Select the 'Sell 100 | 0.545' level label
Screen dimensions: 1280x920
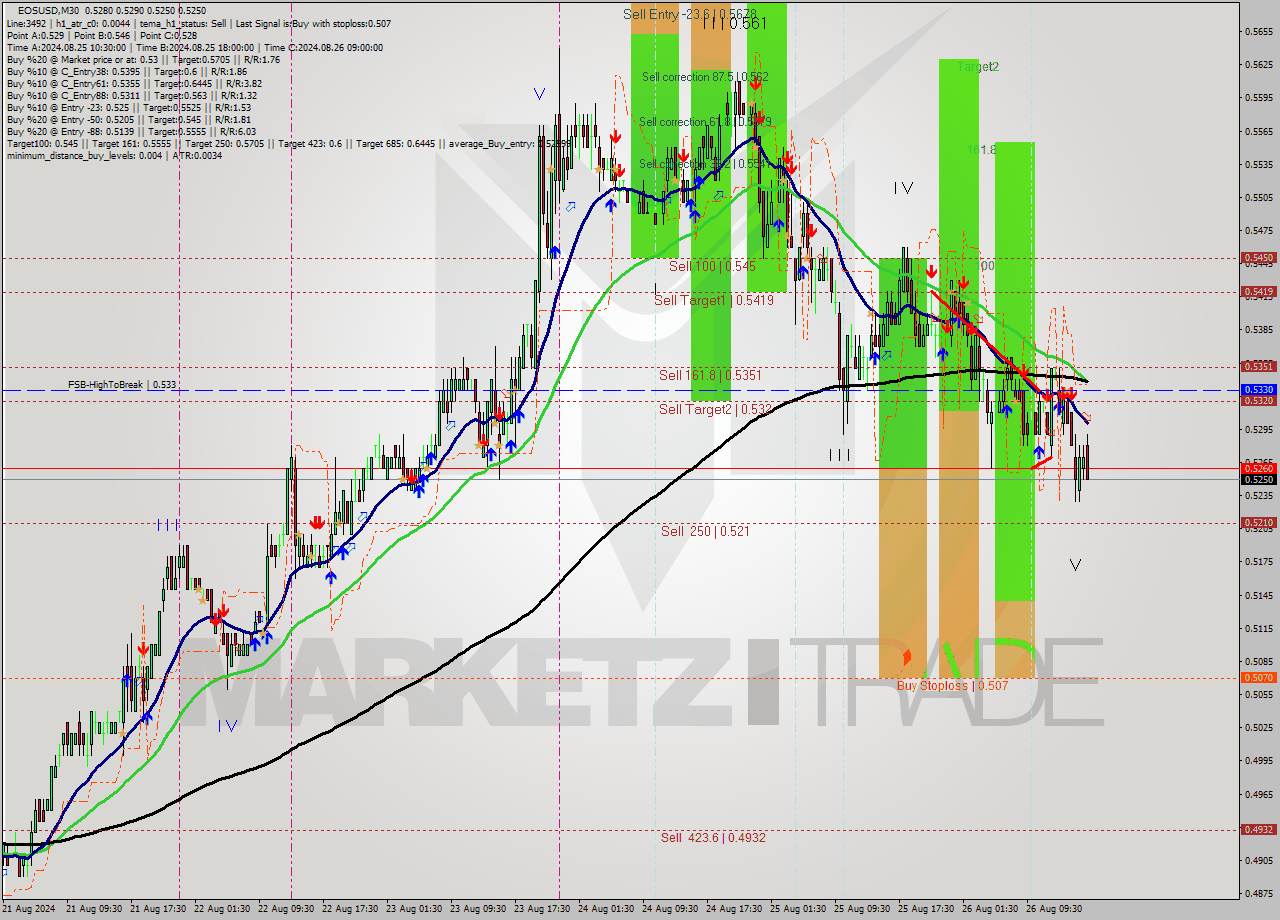pyautogui.click(x=712, y=266)
